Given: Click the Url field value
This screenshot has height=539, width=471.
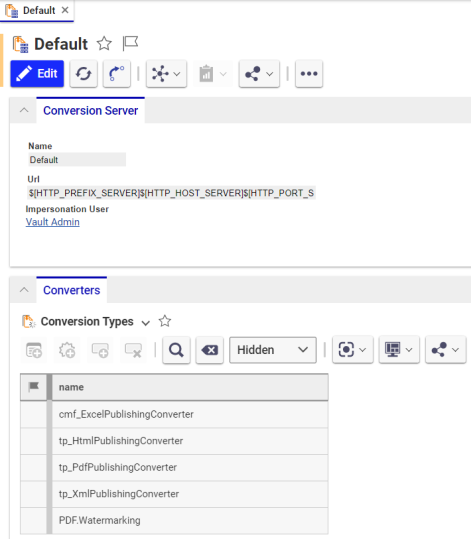Looking at the screenshot, I should (171, 193).
